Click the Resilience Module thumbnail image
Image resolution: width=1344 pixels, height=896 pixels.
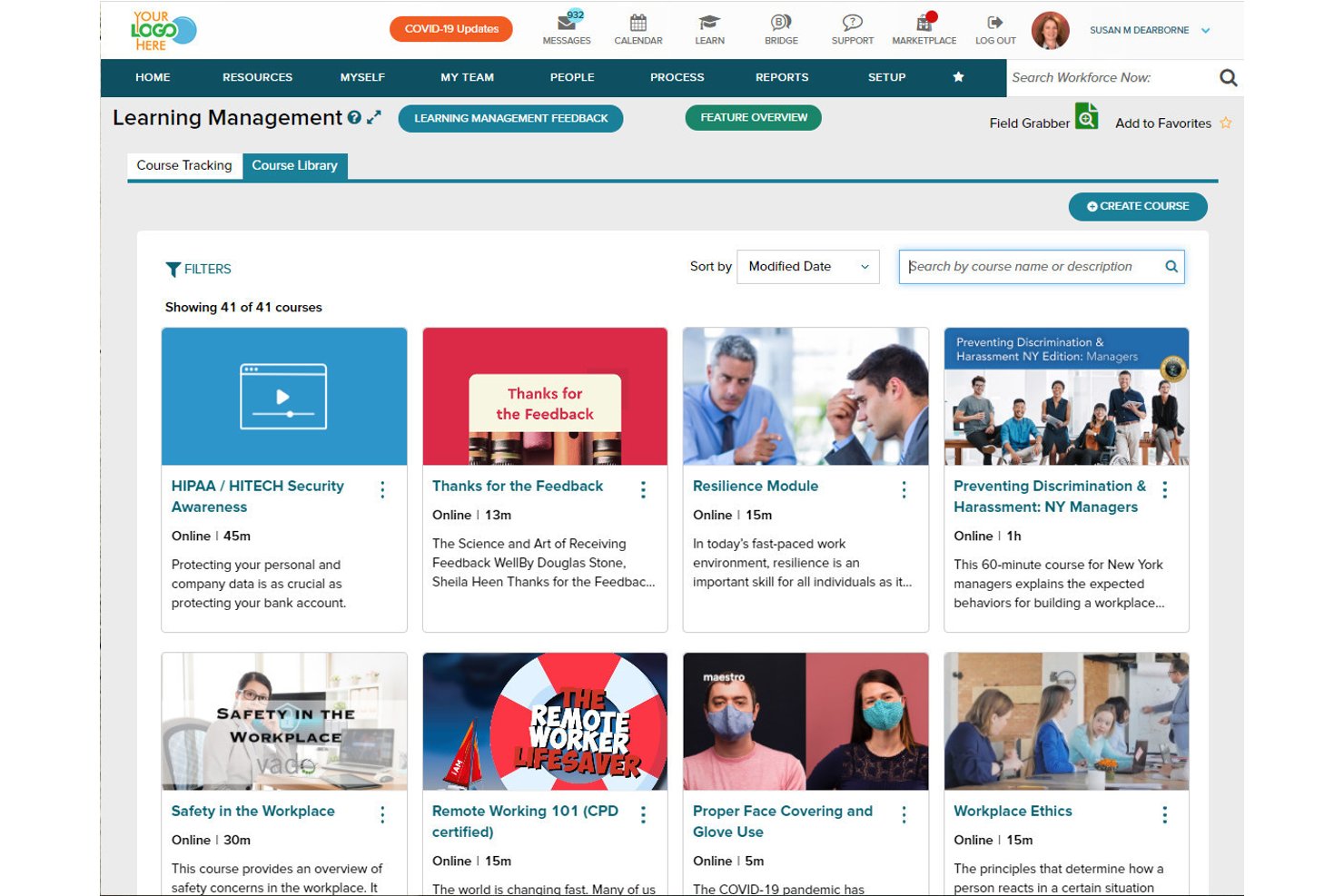point(805,397)
